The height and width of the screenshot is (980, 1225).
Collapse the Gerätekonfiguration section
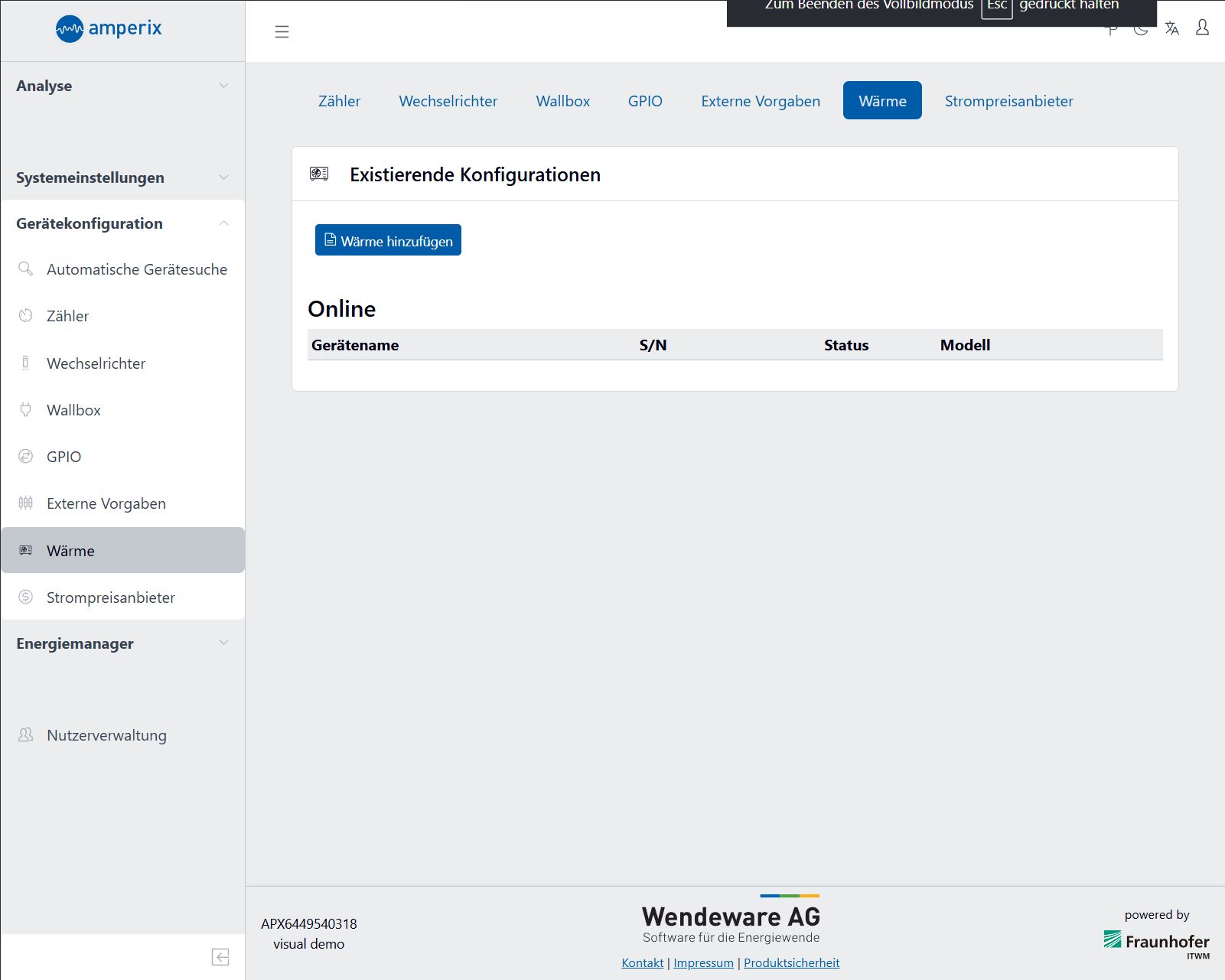point(122,223)
